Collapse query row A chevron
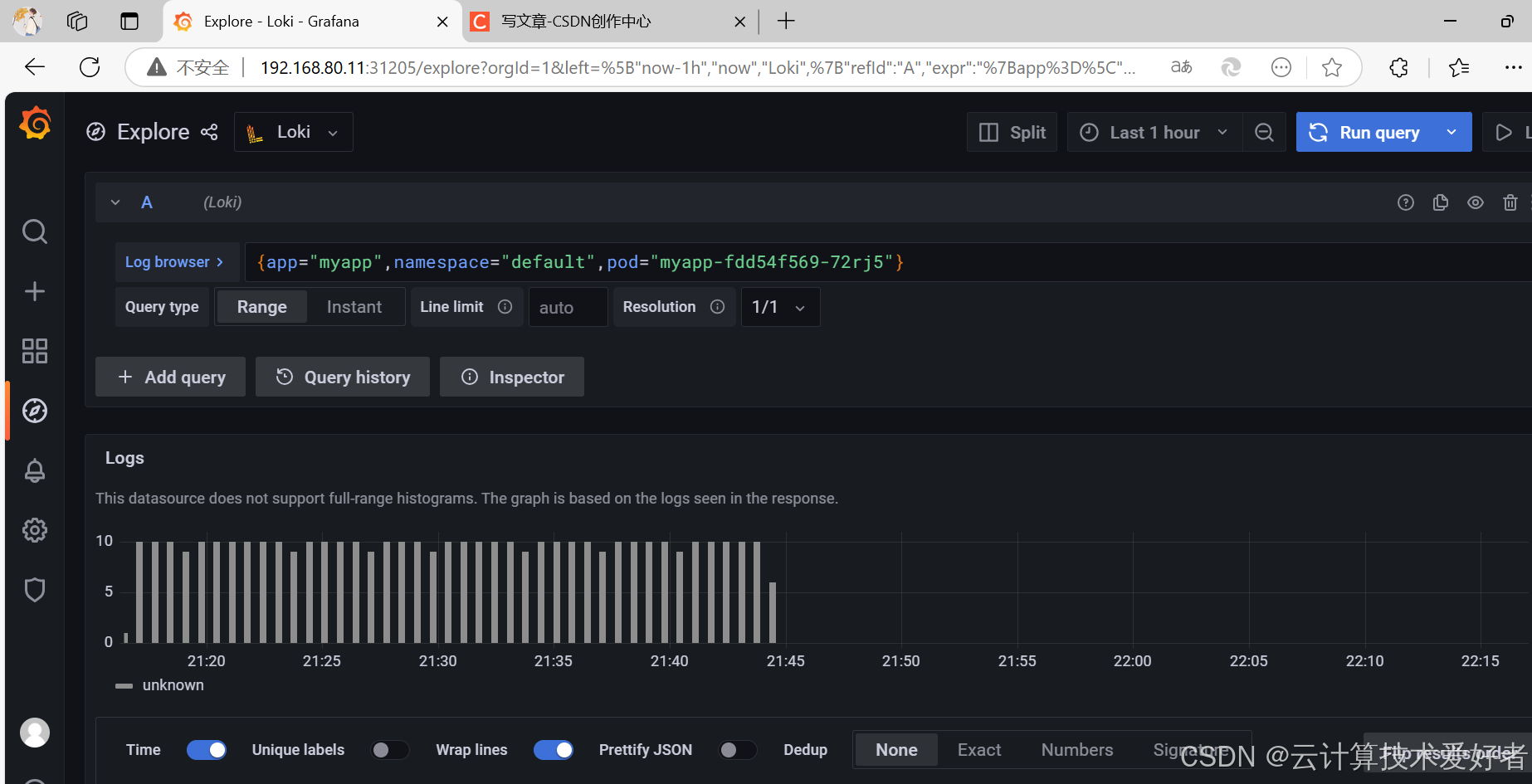1532x784 pixels. pyautogui.click(x=115, y=202)
